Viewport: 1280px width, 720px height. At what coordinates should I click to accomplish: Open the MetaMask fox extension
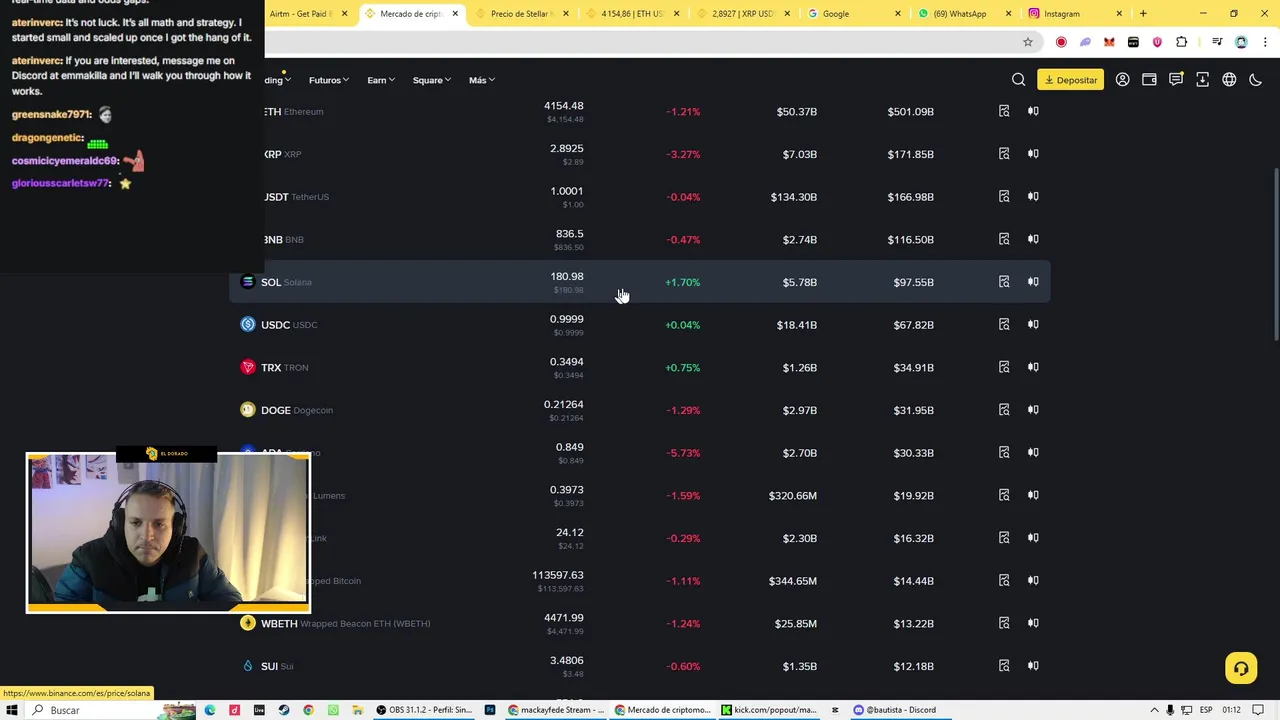(x=1109, y=42)
